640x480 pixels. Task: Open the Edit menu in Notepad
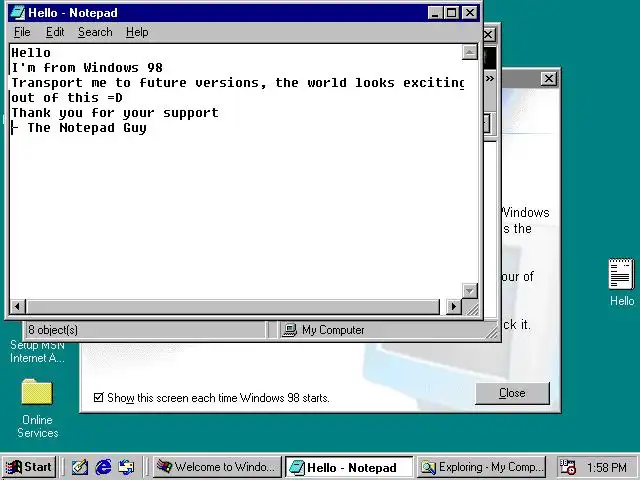pyautogui.click(x=55, y=32)
